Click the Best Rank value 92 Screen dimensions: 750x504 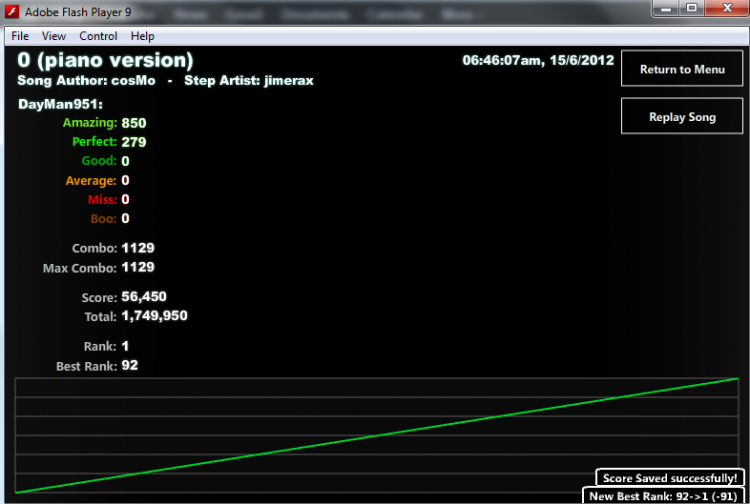coord(130,365)
